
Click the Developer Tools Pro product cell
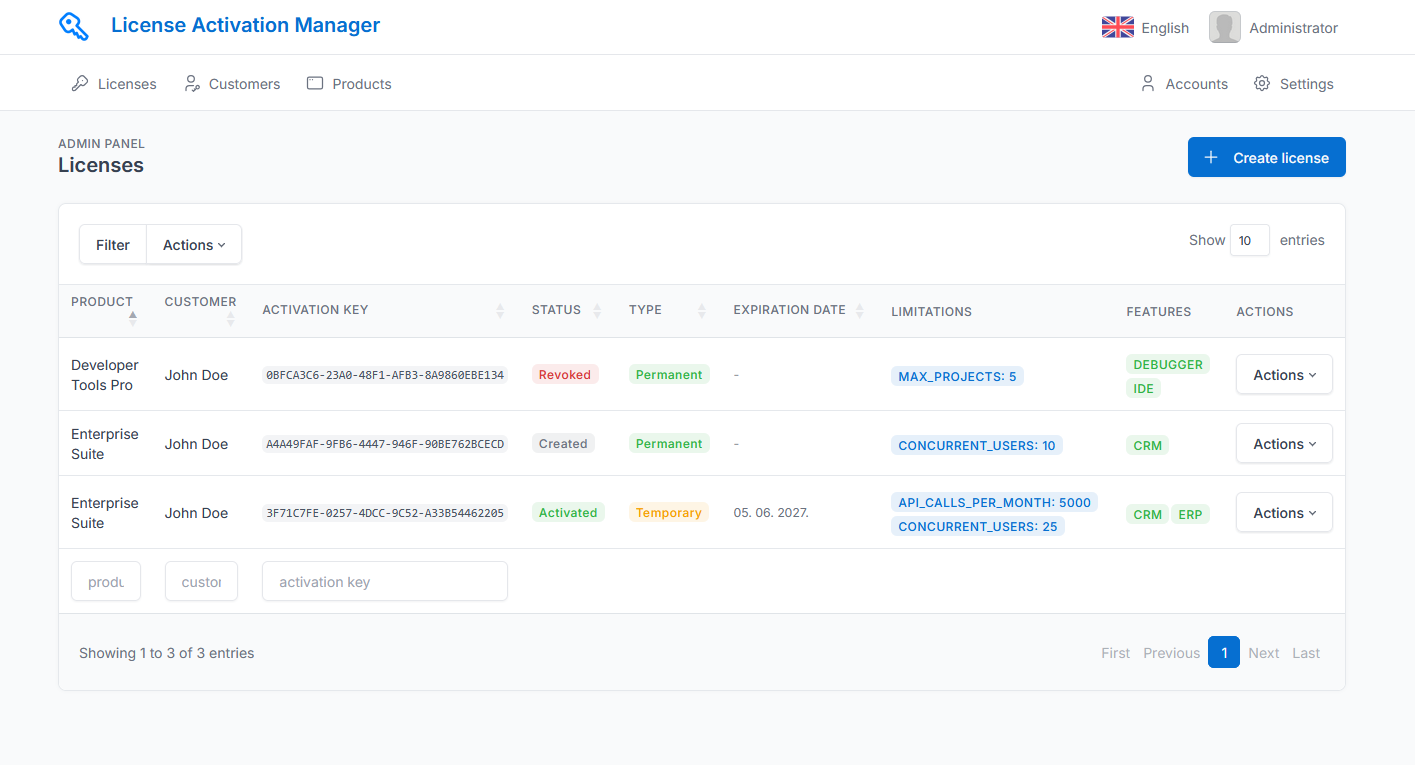(x=105, y=375)
